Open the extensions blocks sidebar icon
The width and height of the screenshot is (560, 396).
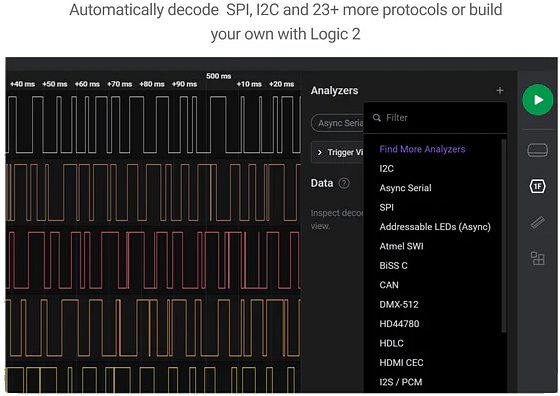click(538, 258)
